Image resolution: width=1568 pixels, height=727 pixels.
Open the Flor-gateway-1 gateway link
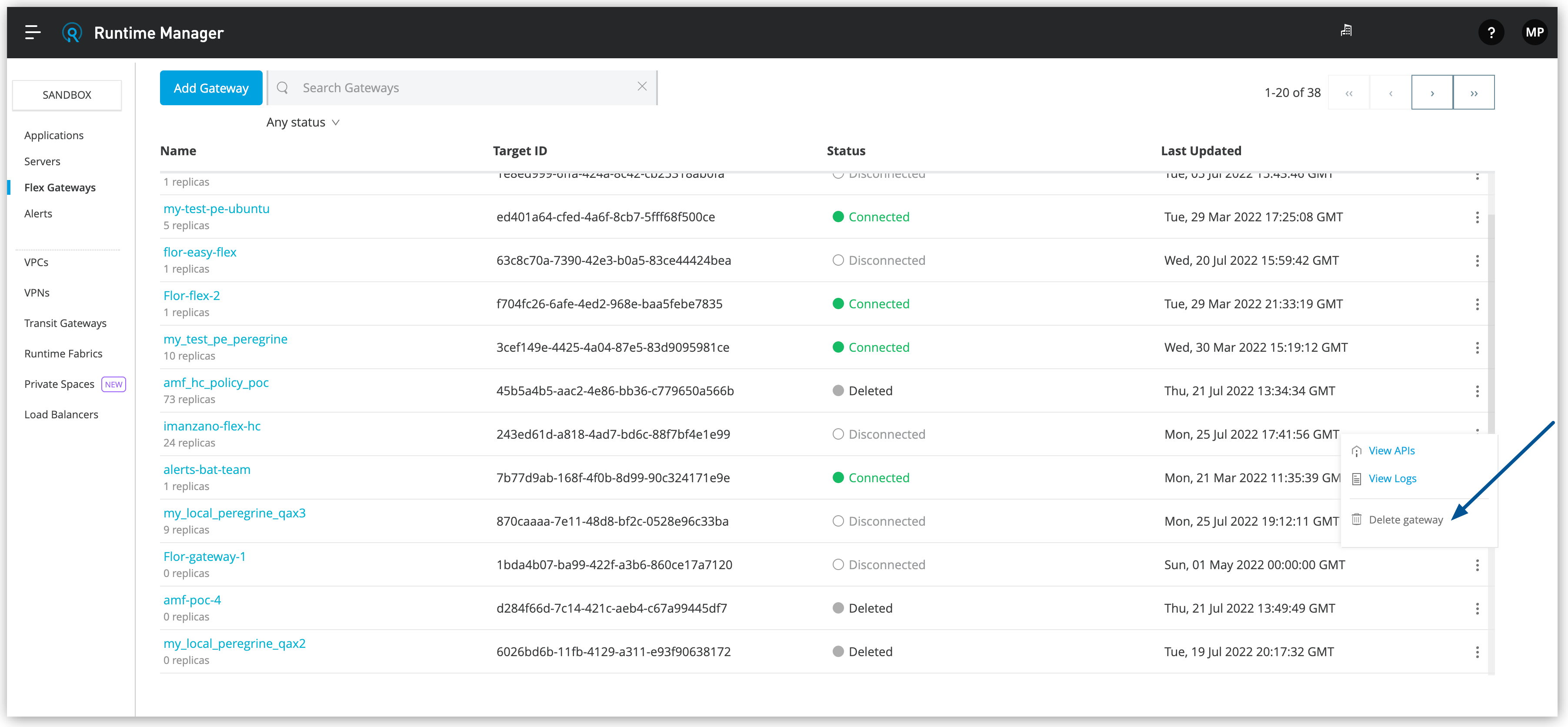[x=204, y=557]
